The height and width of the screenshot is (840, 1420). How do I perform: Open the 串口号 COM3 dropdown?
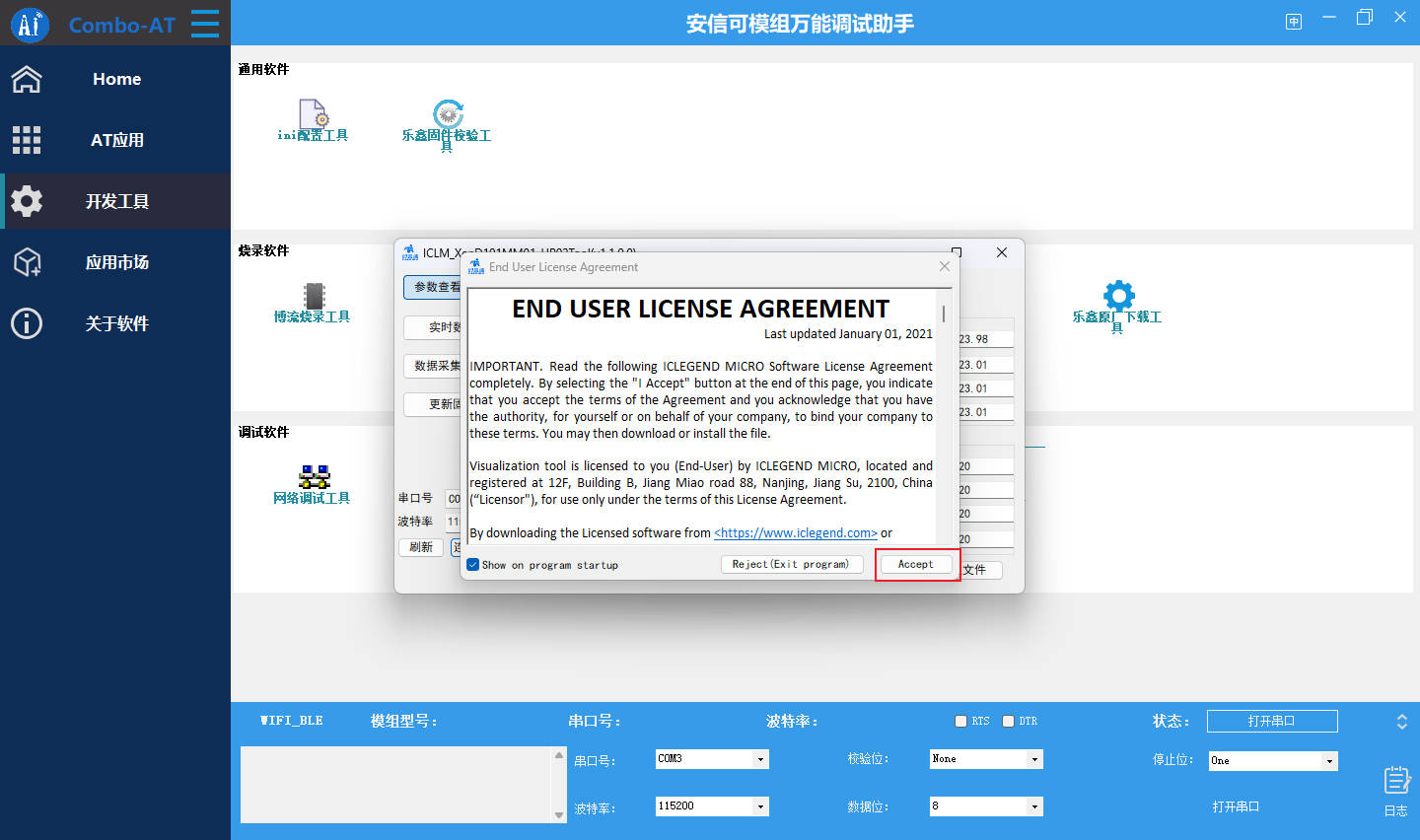[x=712, y=759]
